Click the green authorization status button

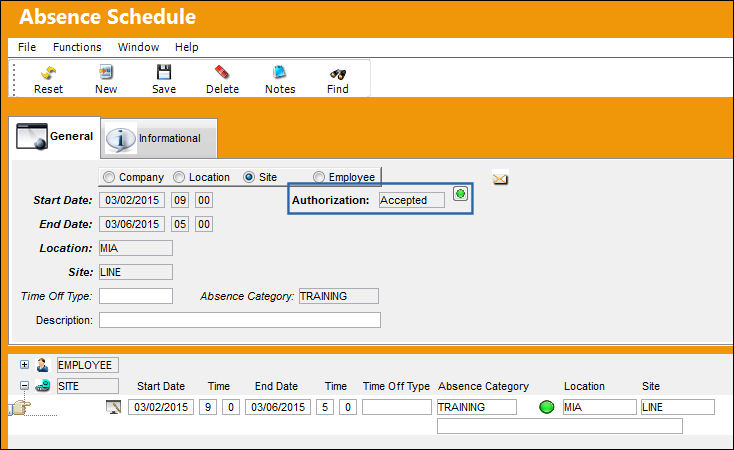[x=461, y=193]
